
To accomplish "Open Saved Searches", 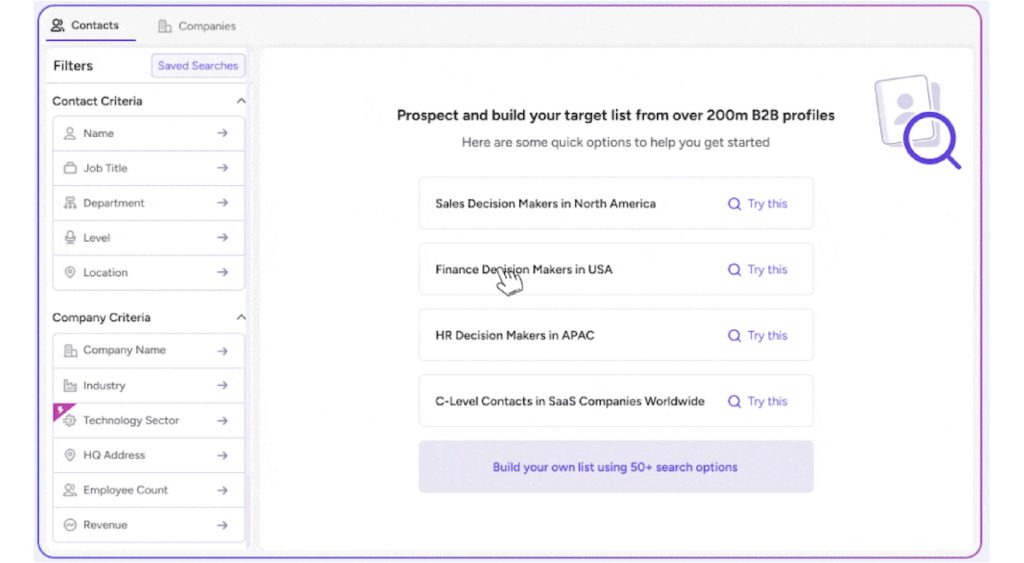I will 198,65.
